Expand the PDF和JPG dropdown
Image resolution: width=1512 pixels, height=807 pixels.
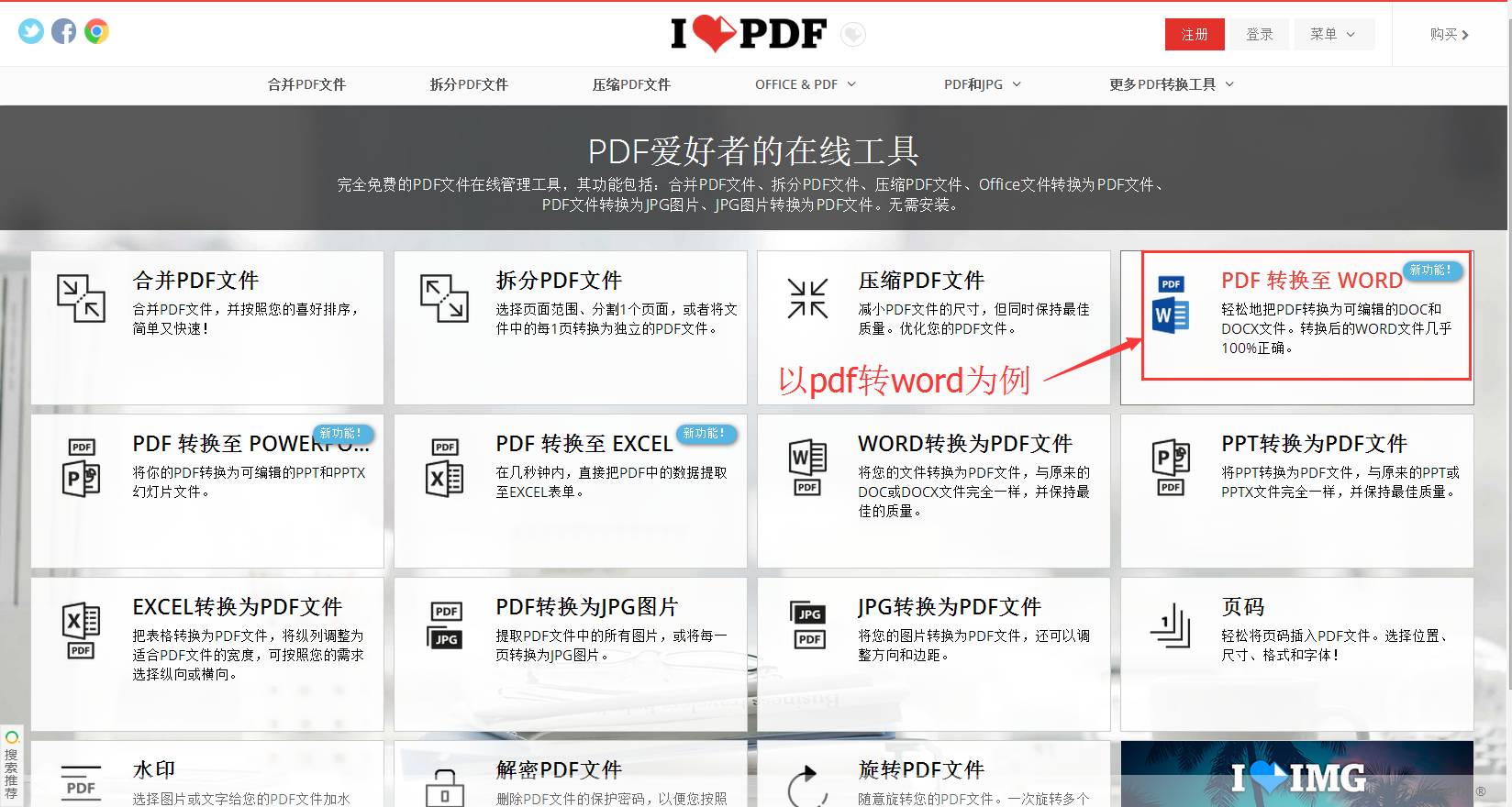click(983, 84)
